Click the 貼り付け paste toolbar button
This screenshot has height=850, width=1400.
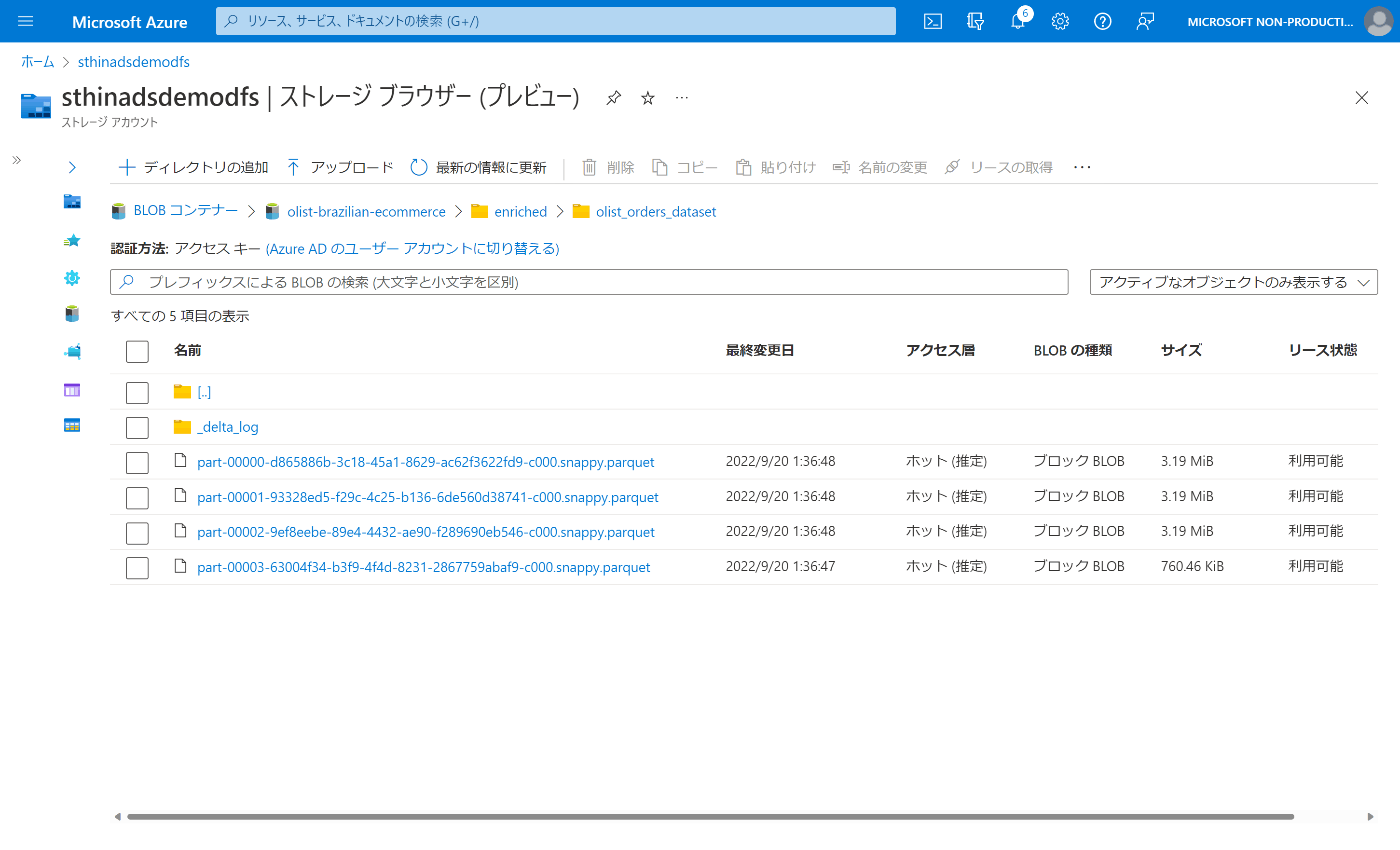coord(776,167)
